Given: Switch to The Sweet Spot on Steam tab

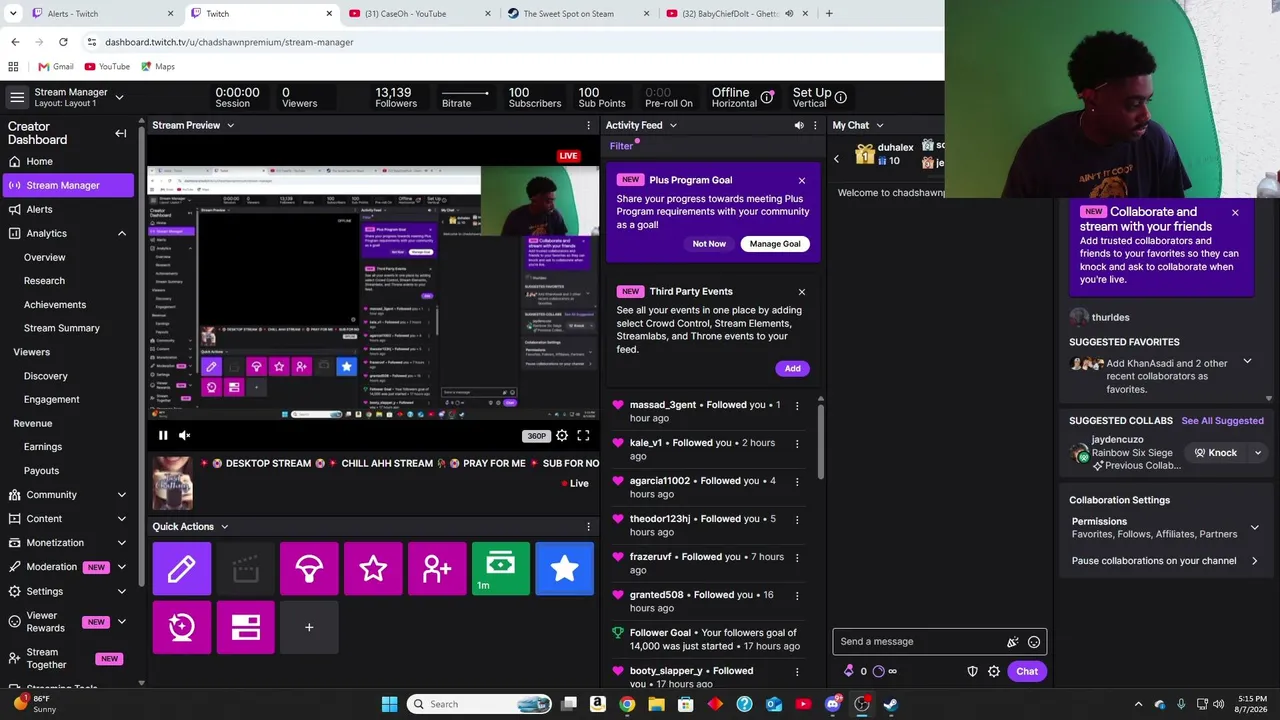Looking at the screenshot, I should click(577, 14).
